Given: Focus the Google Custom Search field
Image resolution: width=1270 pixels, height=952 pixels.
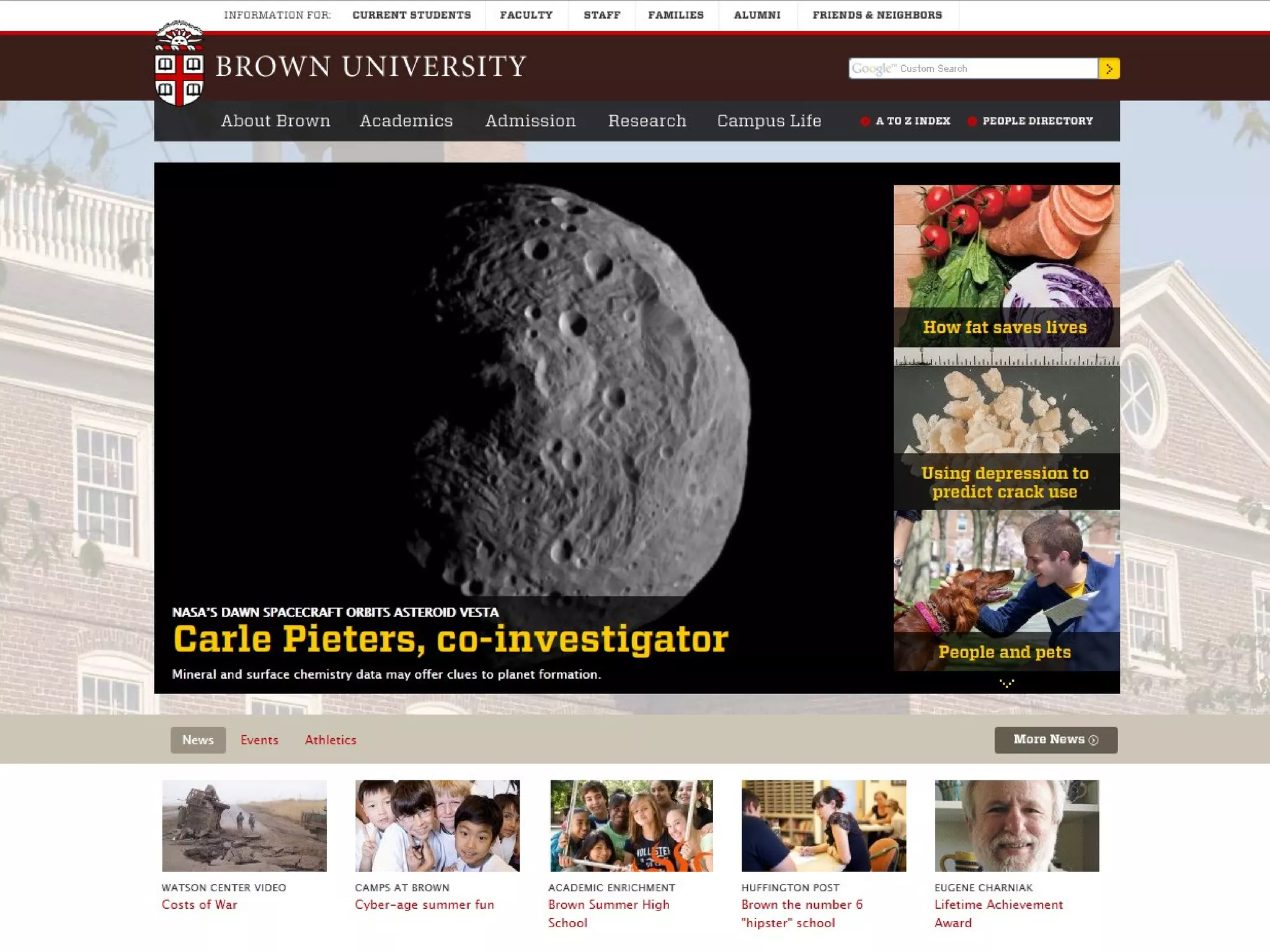Looking at the screenshot, I should click(973, 68).
